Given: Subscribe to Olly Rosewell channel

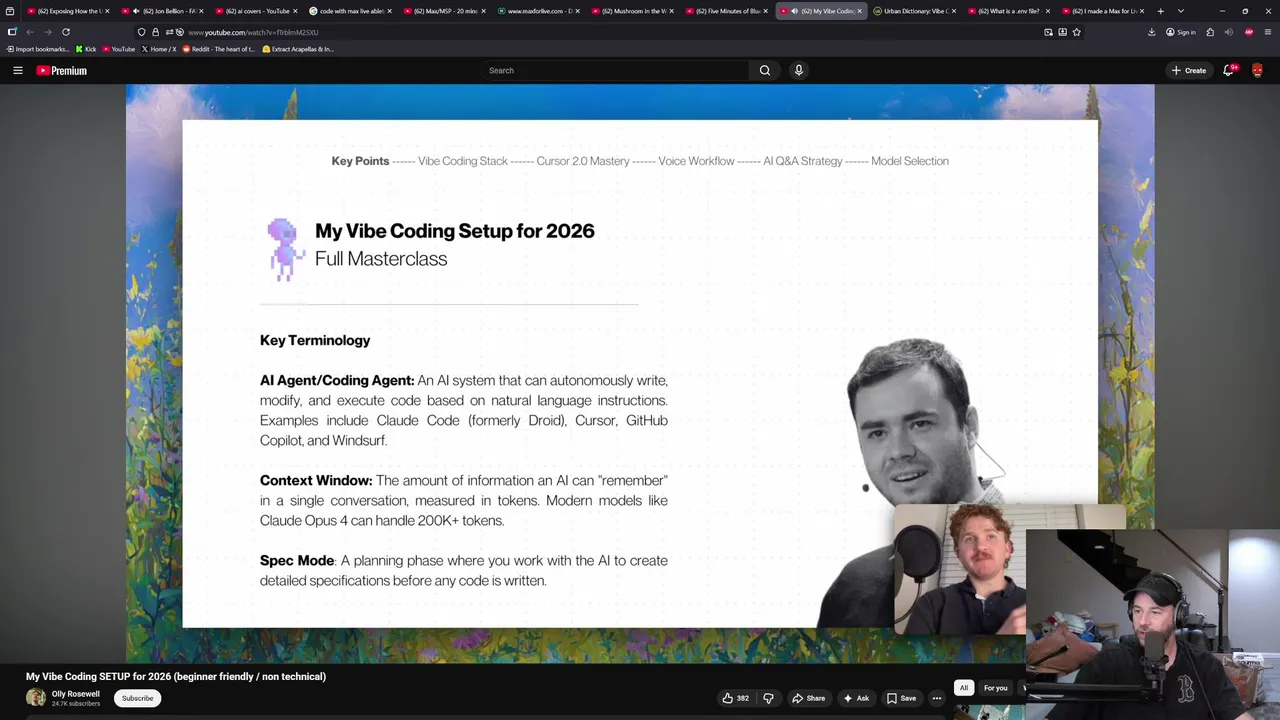Looking at the screenshot, I should coord(138,698).
